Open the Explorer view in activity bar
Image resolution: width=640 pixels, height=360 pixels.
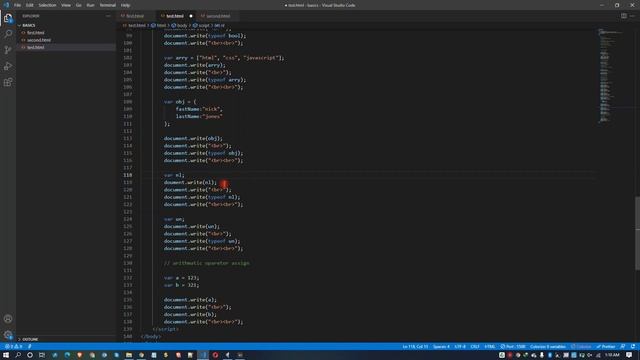tap(8, 18)
